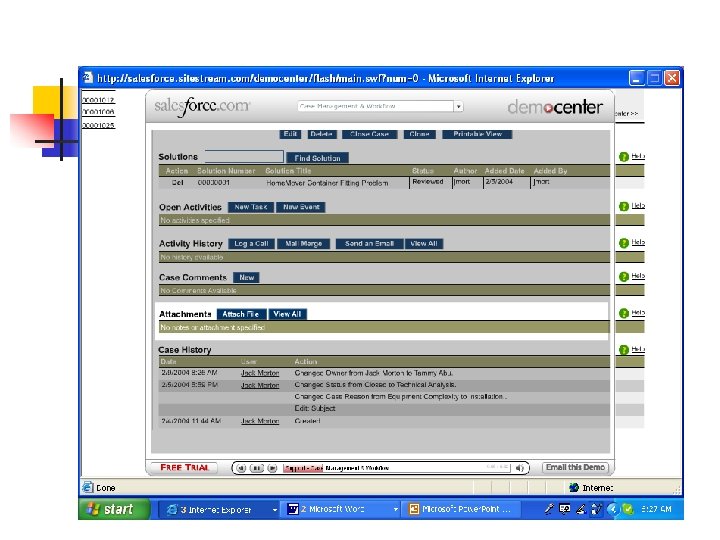The height and width of the screenshot is (540, 720).
Task: Click Jack Morton link in 'Created' history row
Action: [x=260, y=421]
